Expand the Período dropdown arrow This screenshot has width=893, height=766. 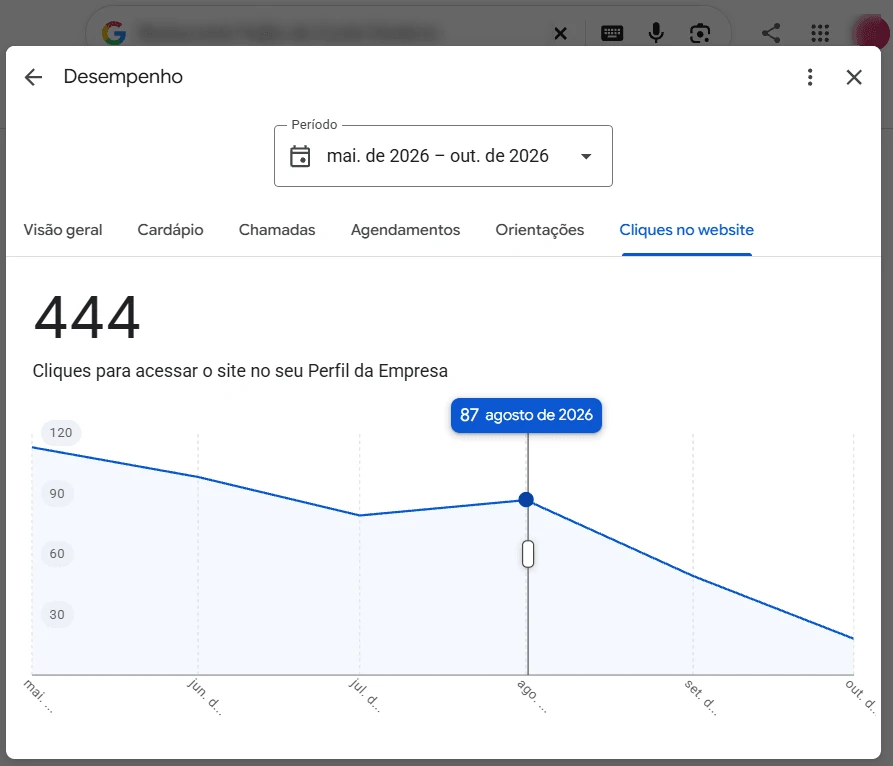pos(586,156)
